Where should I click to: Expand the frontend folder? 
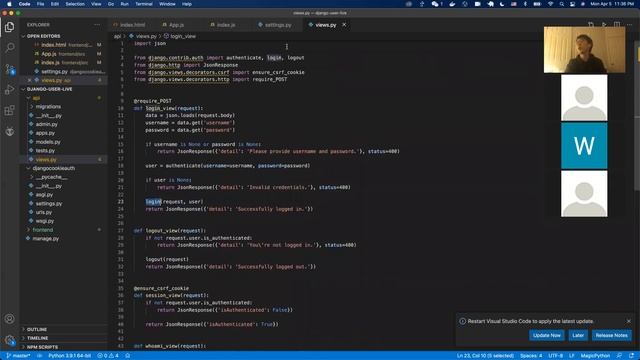(42, 230)
